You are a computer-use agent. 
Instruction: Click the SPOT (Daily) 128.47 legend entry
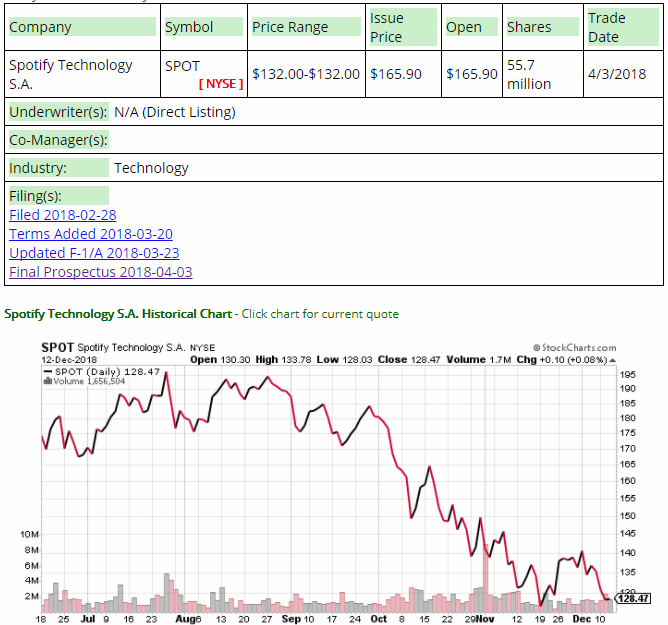[102, 372]
